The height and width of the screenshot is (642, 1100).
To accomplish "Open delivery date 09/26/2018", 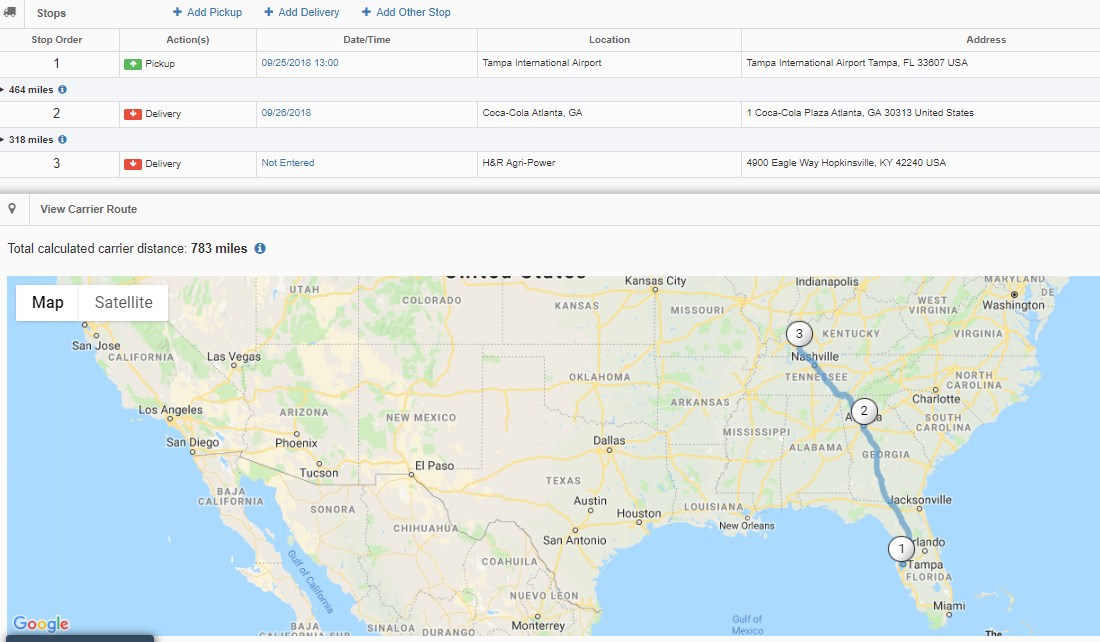I will coord(286,112).
